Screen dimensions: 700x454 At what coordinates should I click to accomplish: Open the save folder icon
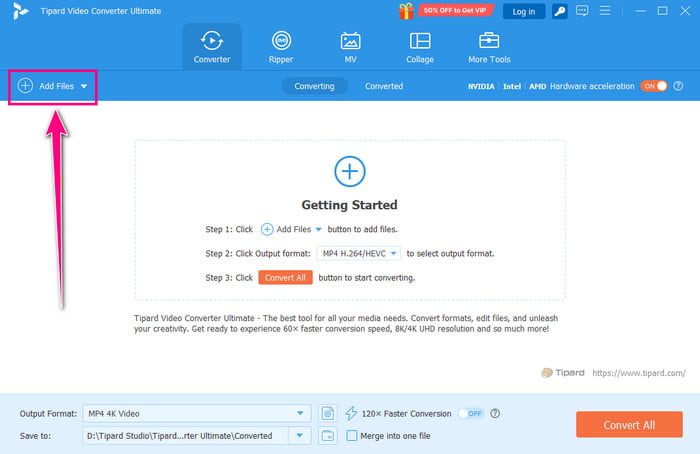point(328,435)
